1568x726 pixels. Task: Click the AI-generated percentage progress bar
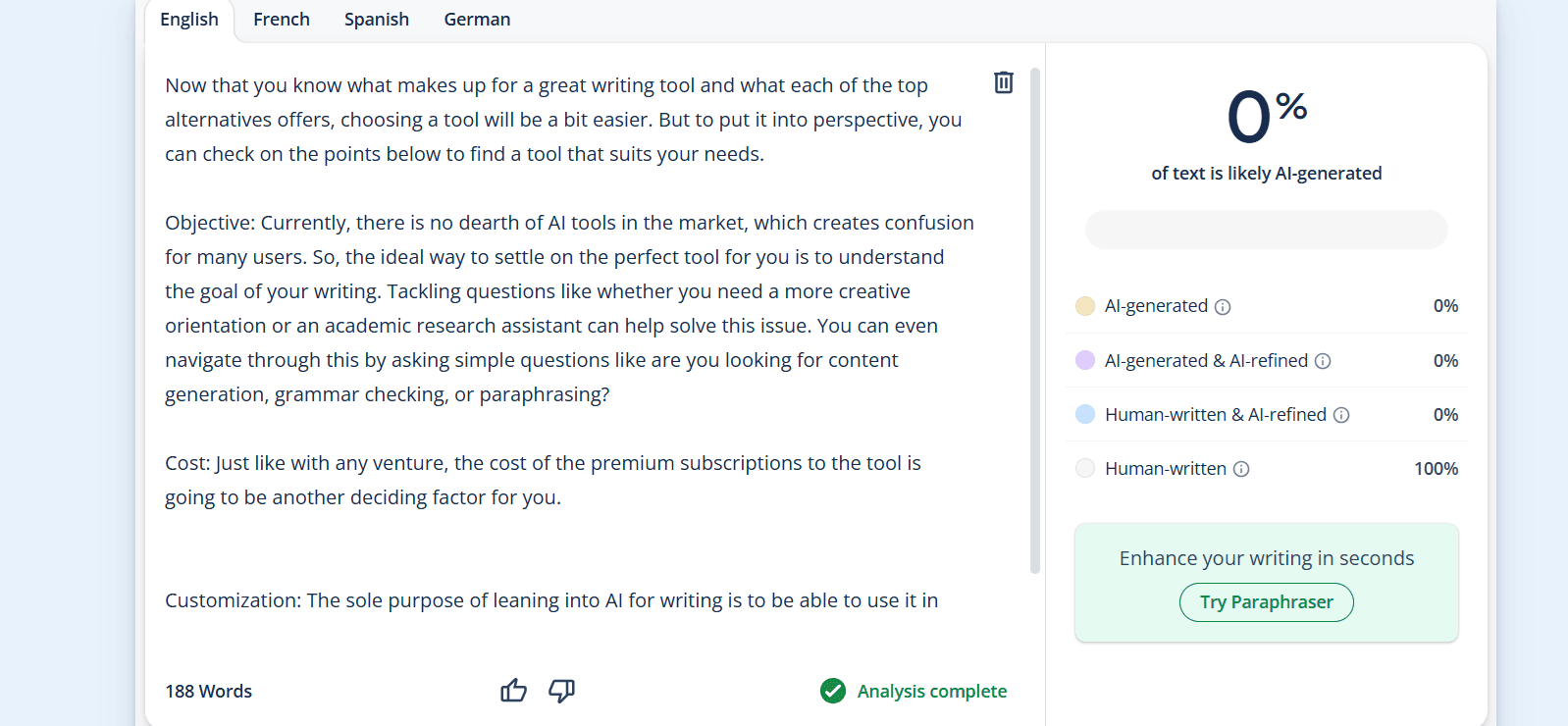pos(1266,230)
